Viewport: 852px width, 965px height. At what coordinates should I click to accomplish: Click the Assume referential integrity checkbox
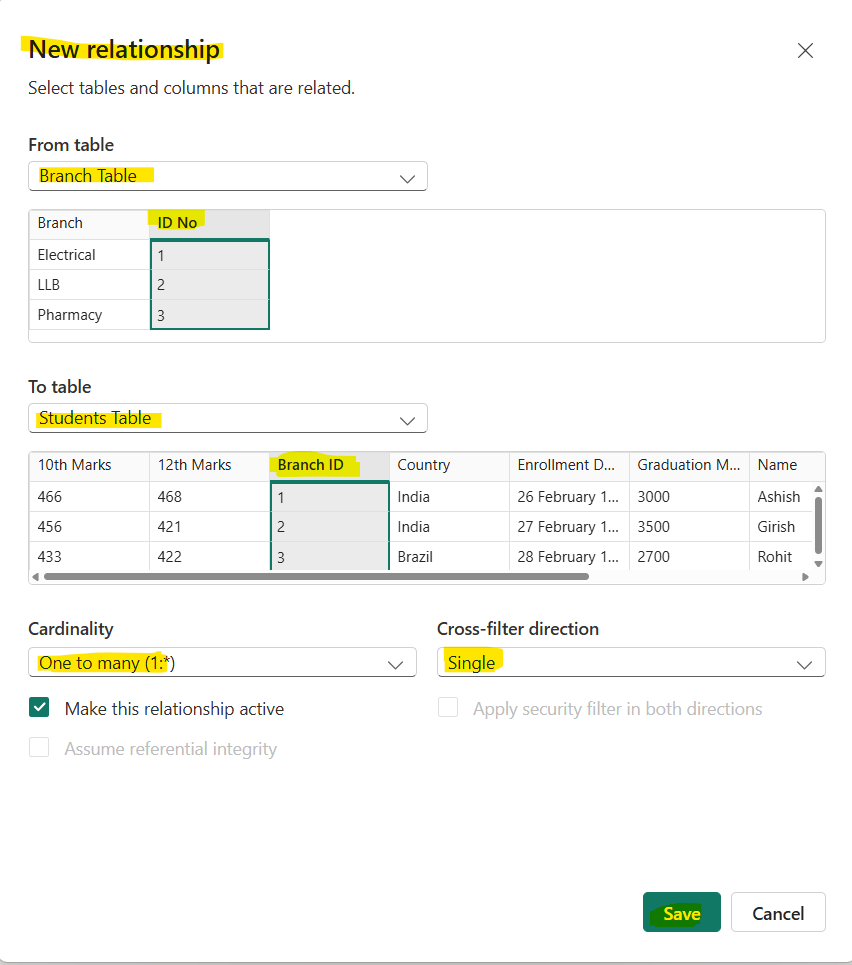[39, 747]
